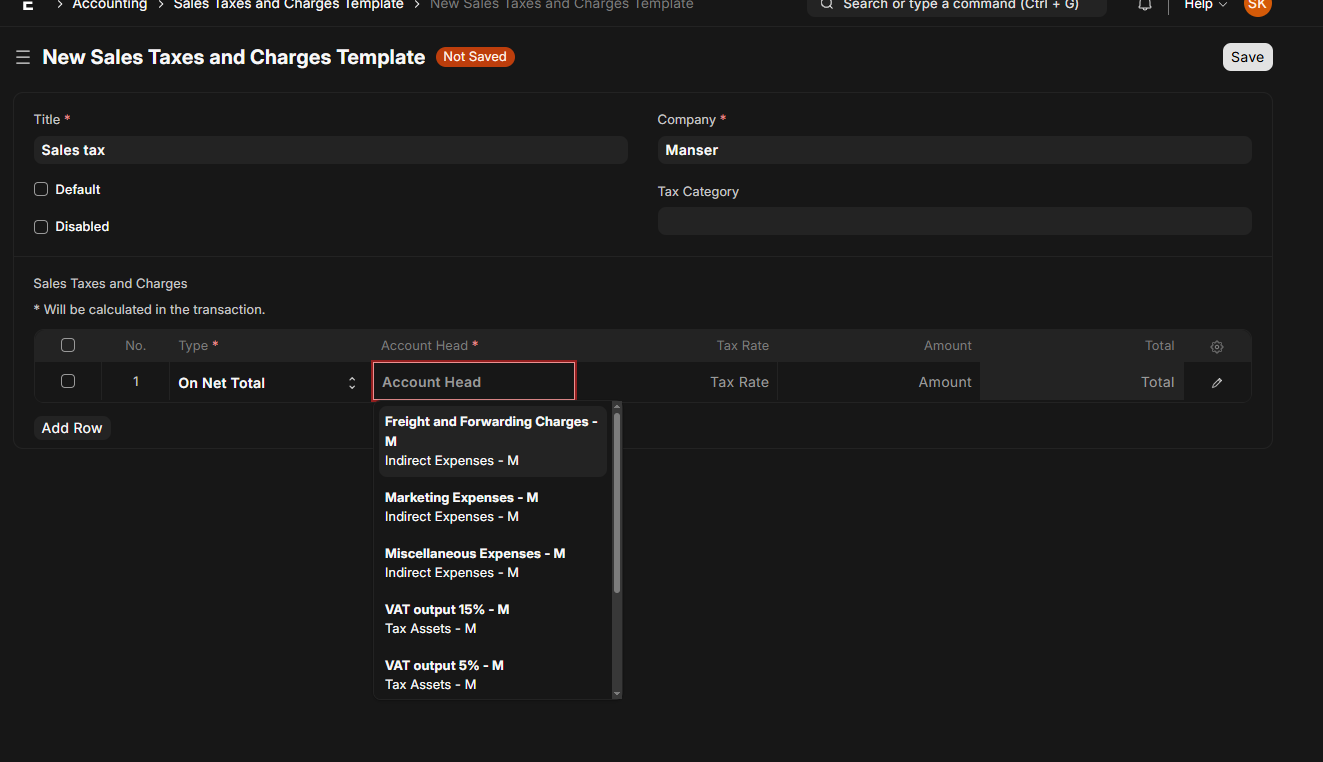
Task: Select all rows via header checkbox
Action: pyautogui.click(x=68, y=345)
